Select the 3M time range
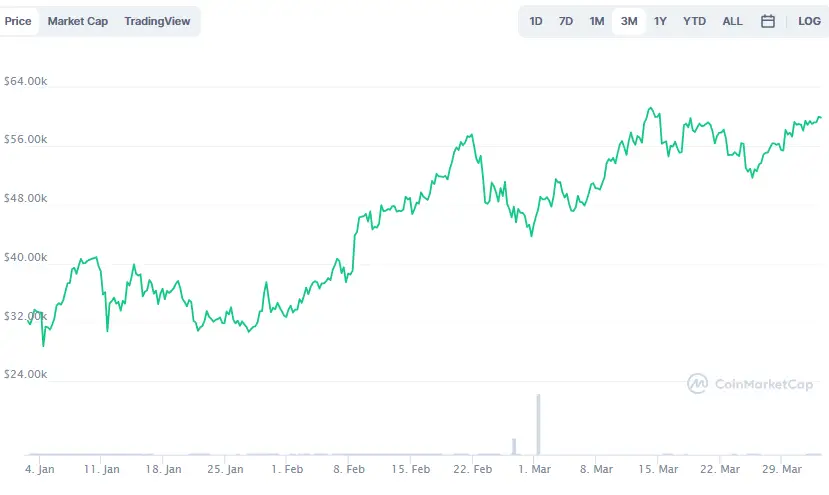The height and width of the screenshot is (495, 829). pyautogui.click(x=629, y=21)
